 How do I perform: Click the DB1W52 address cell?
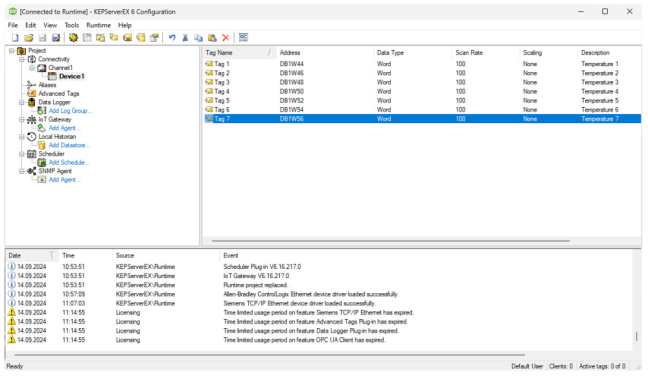point(292,100)
